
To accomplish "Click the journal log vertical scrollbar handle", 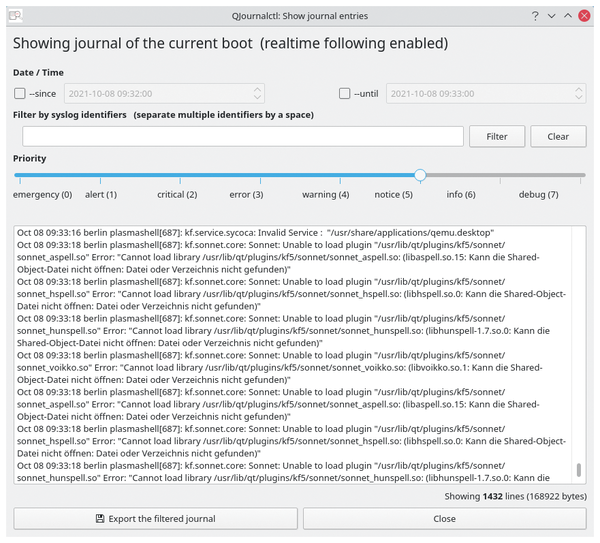I will (x=579, y=470).
